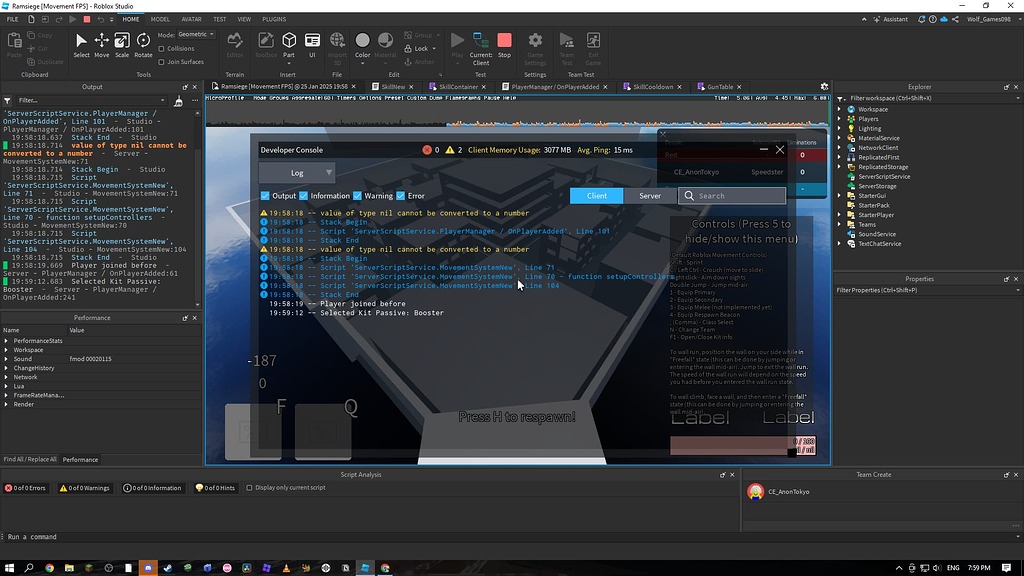Screen dimensions: 1024x576
Task: Click the Stop button to end playtest
Action: point(503,42)
